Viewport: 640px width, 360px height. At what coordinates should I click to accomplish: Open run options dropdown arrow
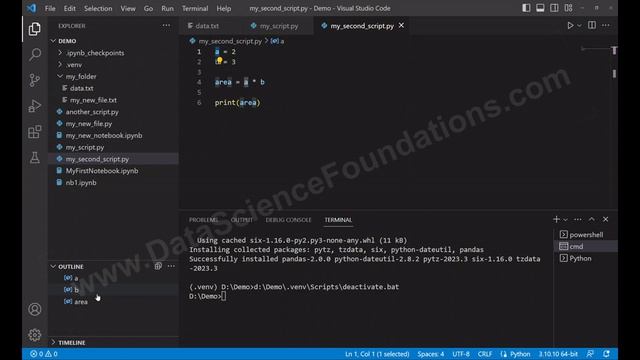click(579, 25)
